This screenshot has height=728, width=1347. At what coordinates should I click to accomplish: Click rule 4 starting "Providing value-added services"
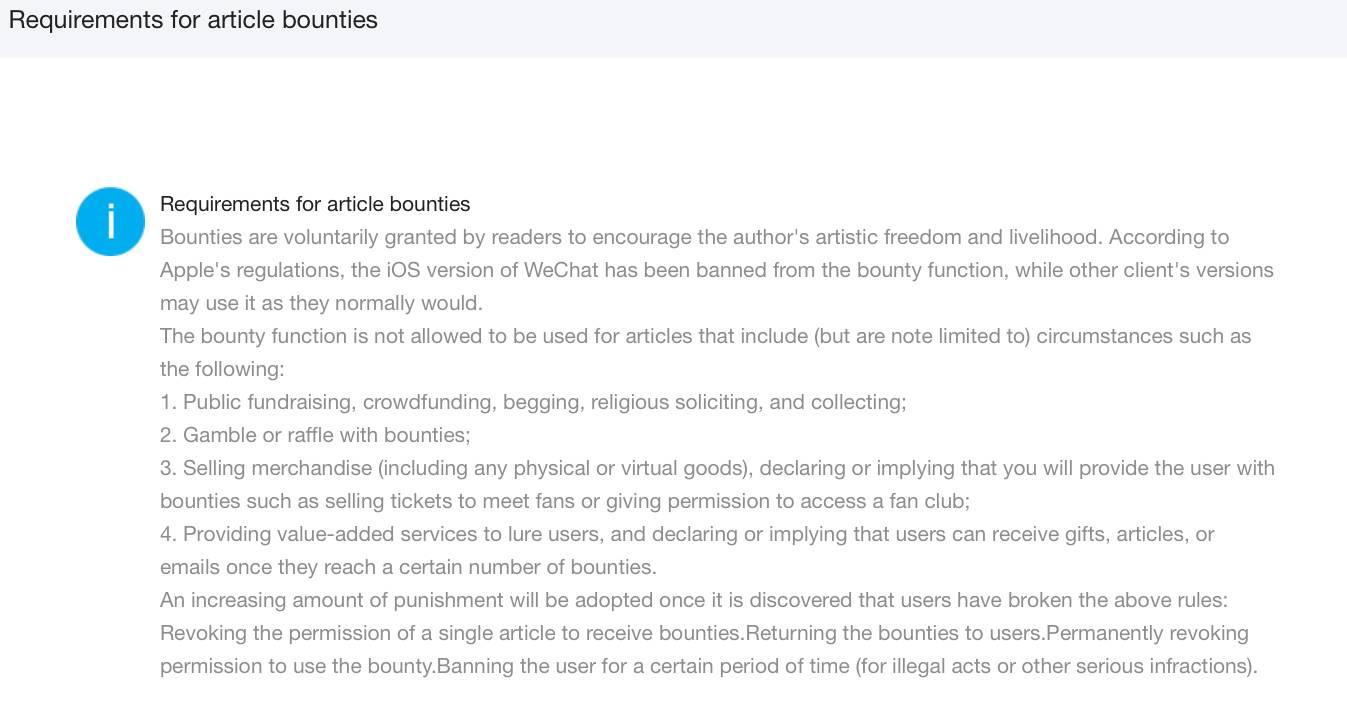[687, 534]
